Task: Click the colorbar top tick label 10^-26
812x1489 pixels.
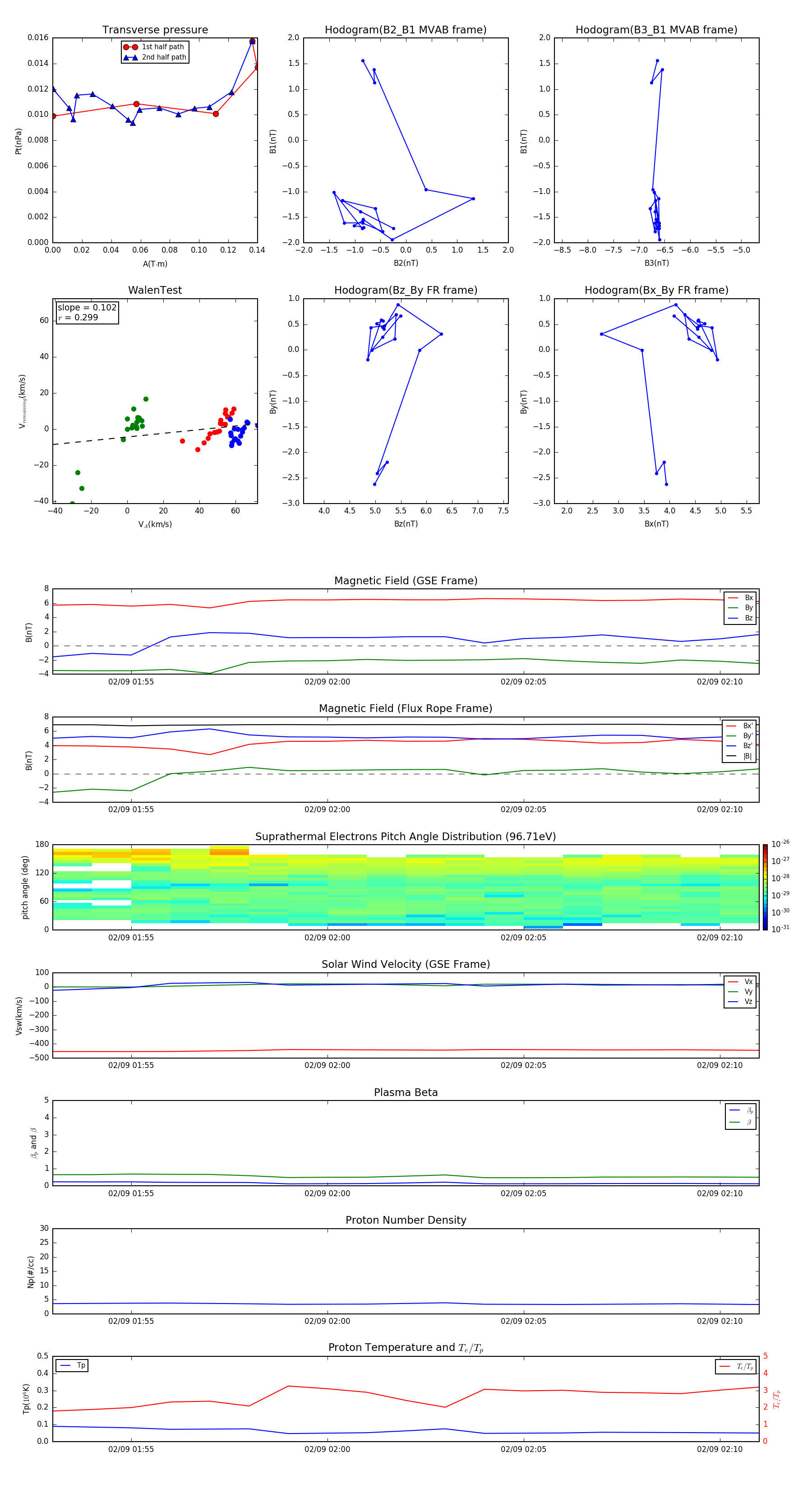Action: 780,844
